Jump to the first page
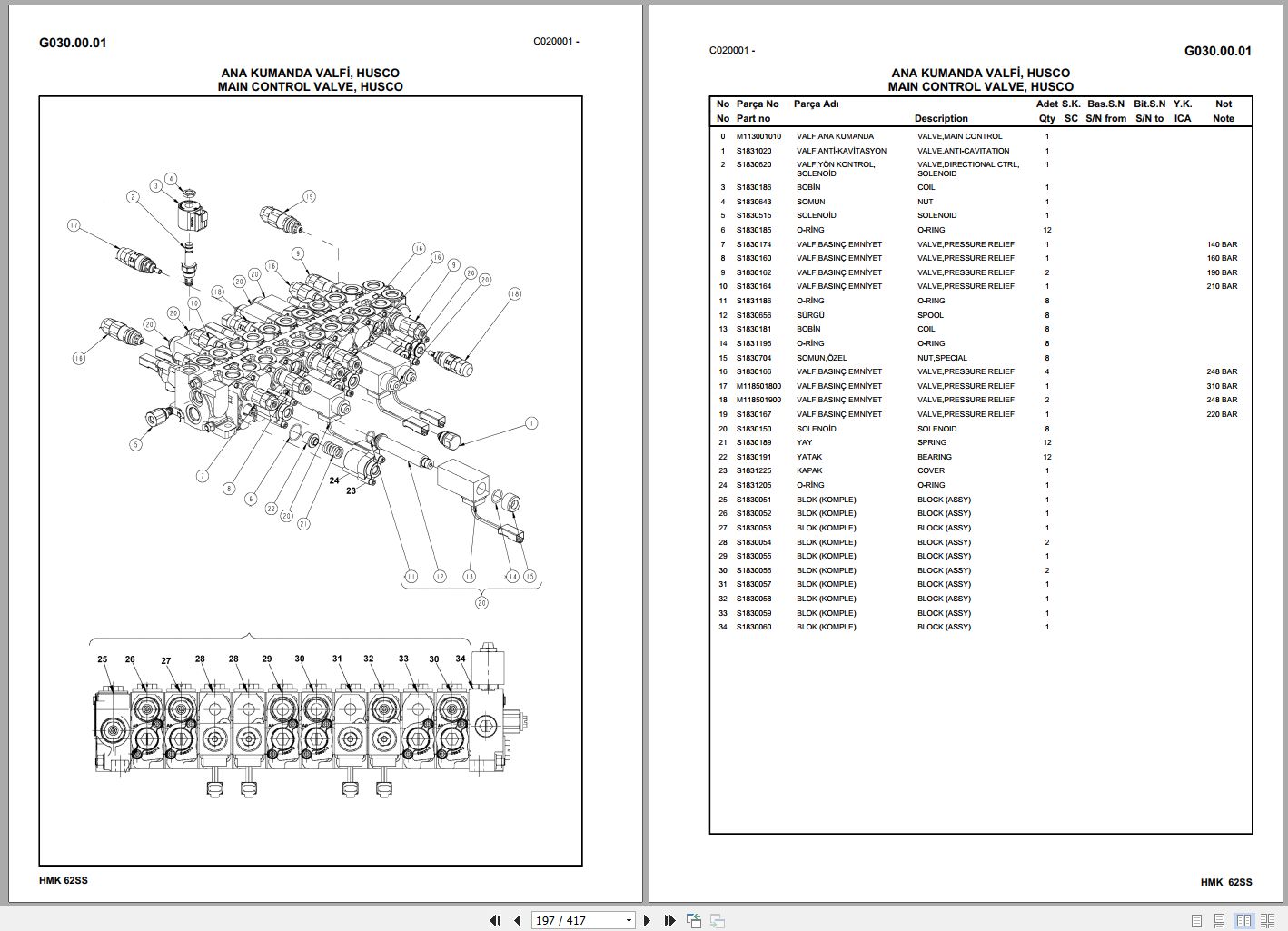 coord(495,920)
